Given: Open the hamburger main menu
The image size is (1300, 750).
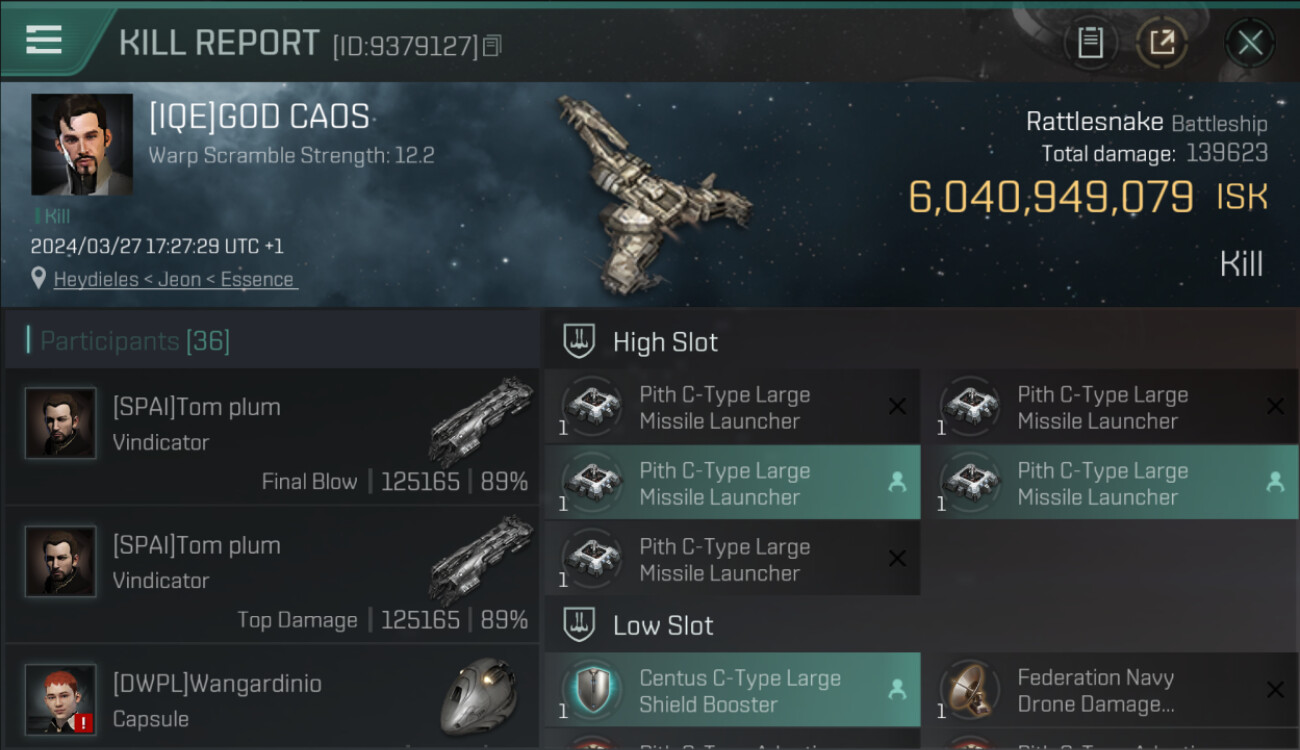Looking at the screenshot, I should [x=44, y=40].
